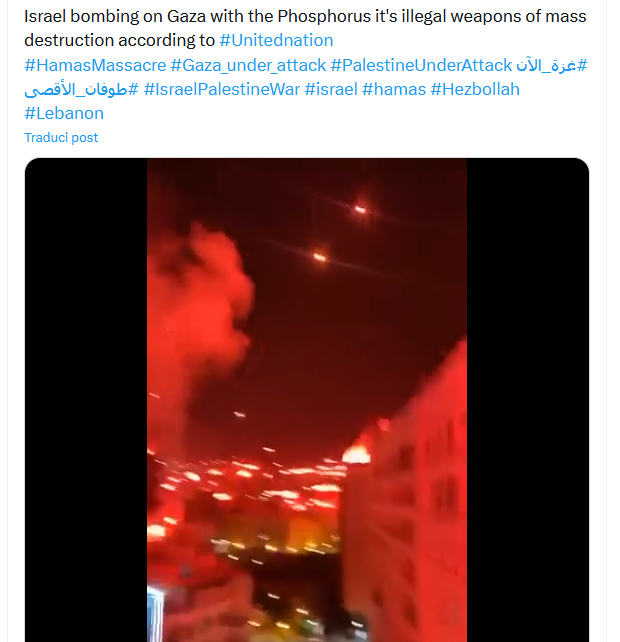Open the #Unitednation hashtag link

click(x=276, y=41)
